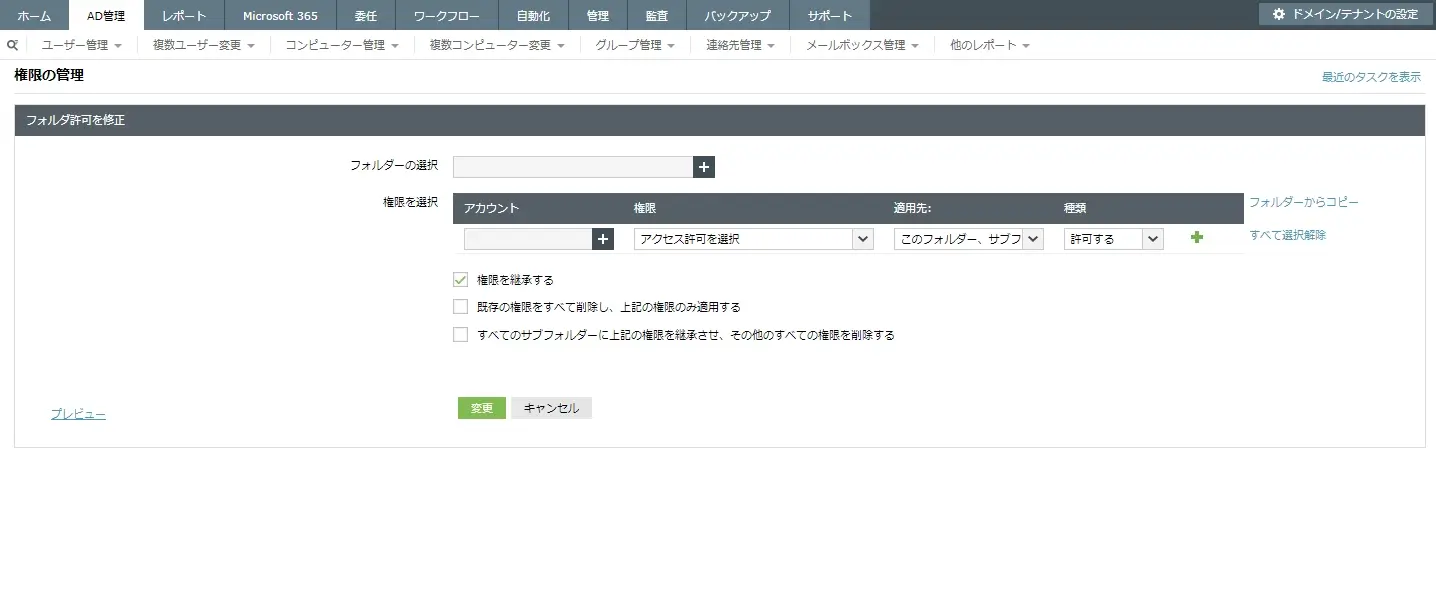Toggle the 権限を継承する checkbox
The image size is (1436, 608).
pyautogui.click(x=461, y=280)
